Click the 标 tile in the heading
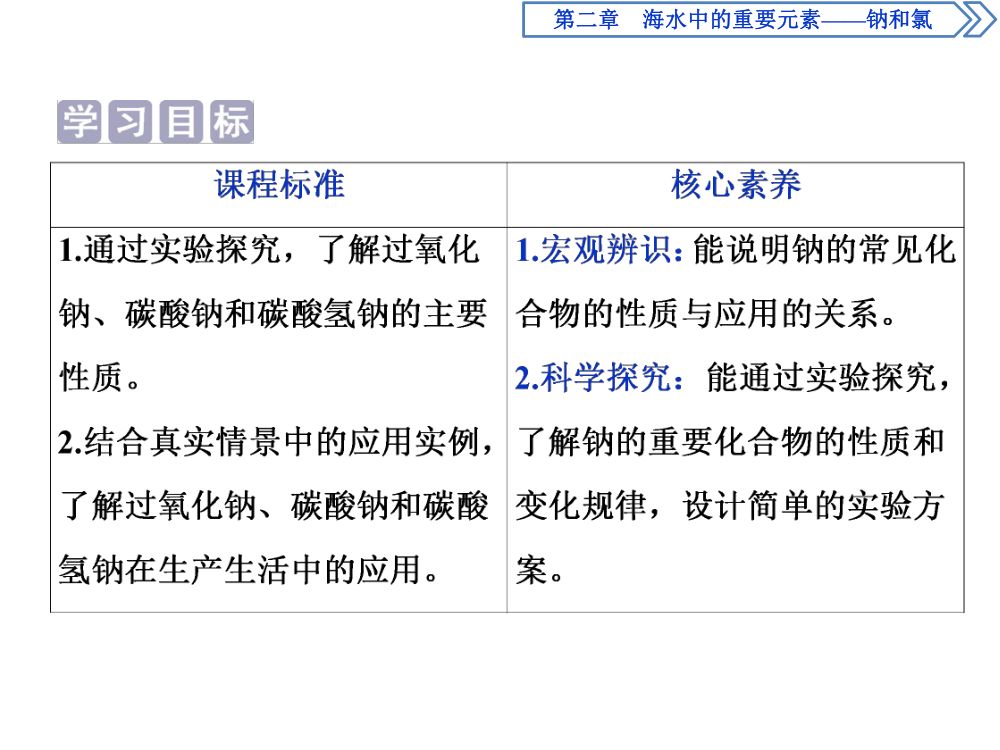1000x750 pixels. [232, 121]
